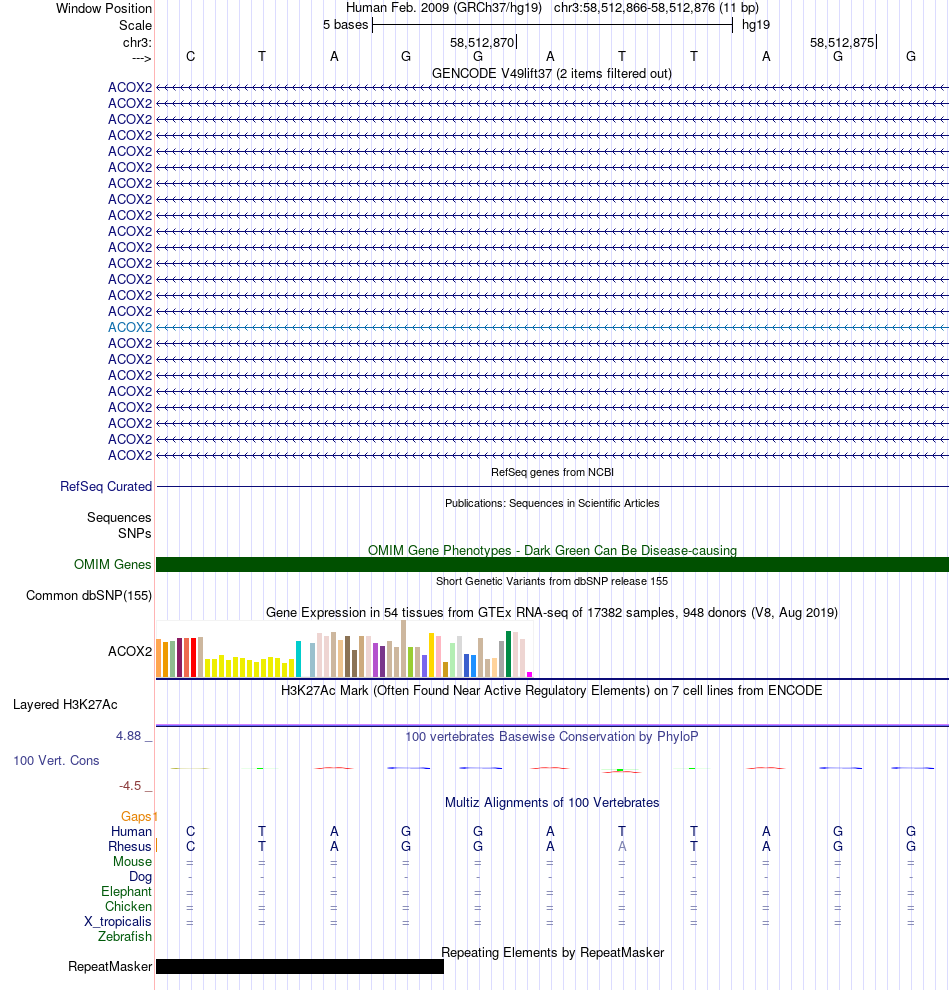Click the 'chr3:58,512,866-58,512,876 (11 bp)' coordinates
The height and width of the screenshot is (990, 950).
pos(656,8)
